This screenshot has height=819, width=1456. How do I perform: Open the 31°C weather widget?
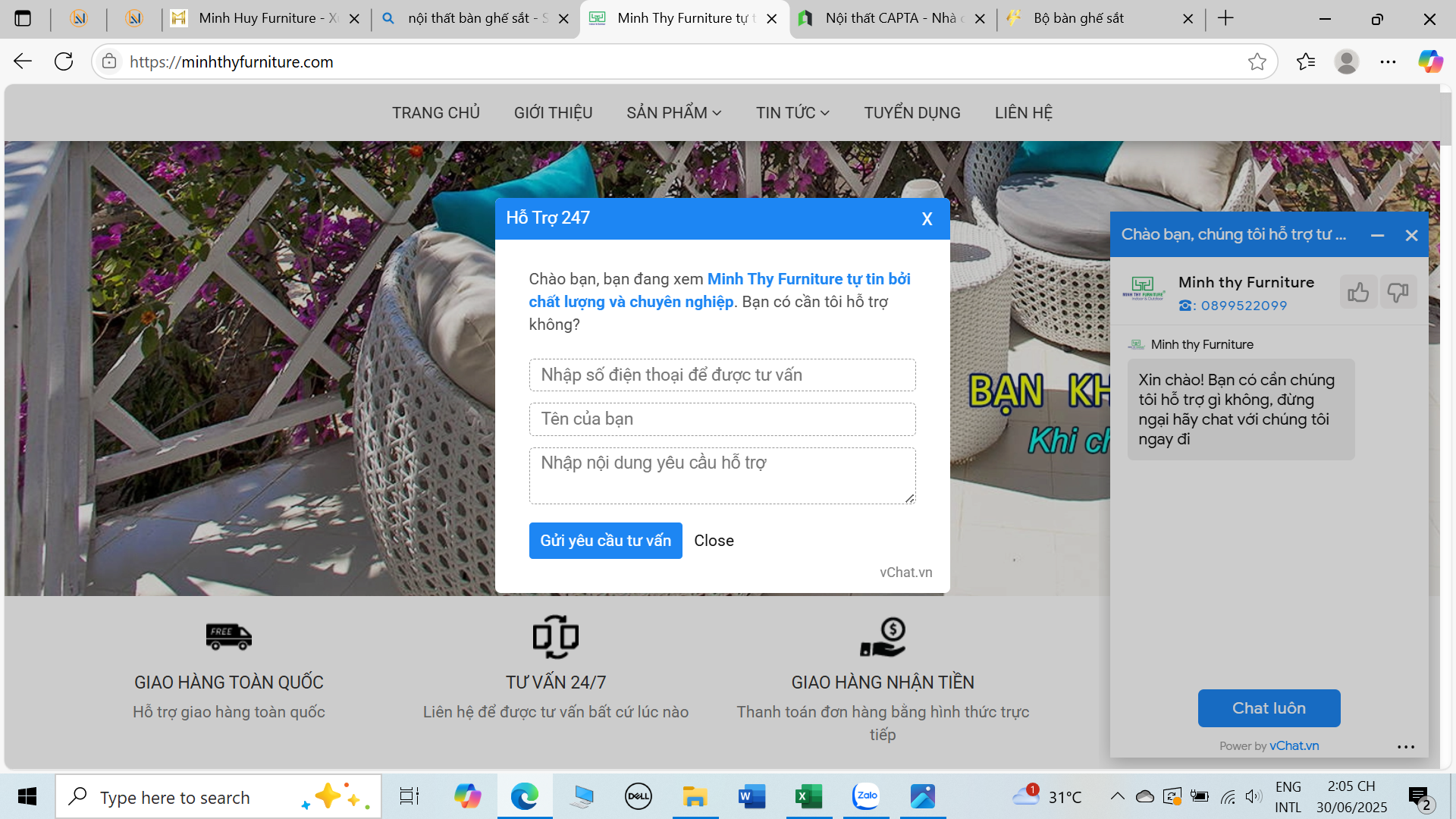[1046, 796]
